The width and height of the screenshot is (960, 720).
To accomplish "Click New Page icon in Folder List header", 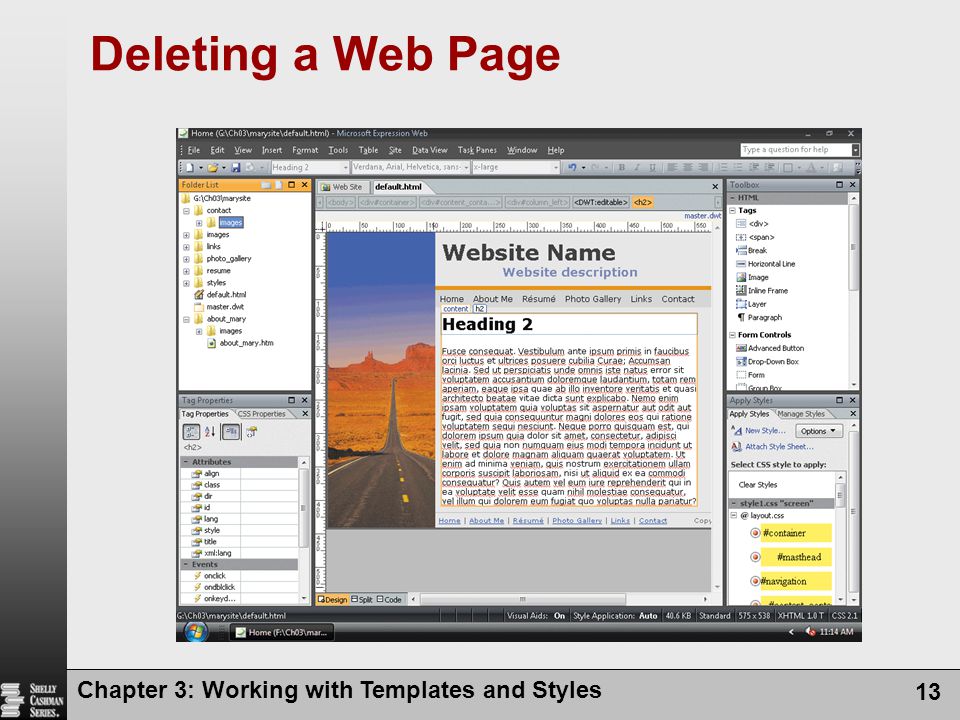I will click(279, 185).
